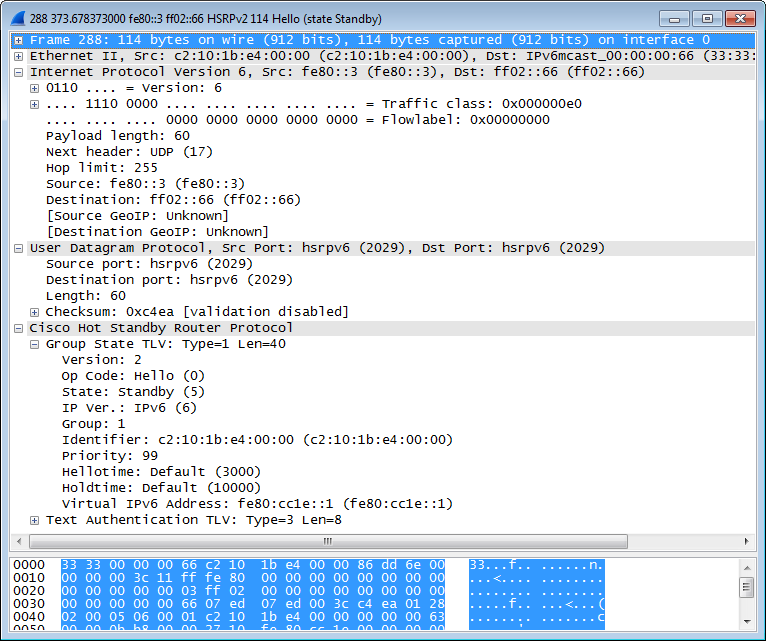
Task: Click hex offset 0000 row bytes
Action: coord(253,565)
